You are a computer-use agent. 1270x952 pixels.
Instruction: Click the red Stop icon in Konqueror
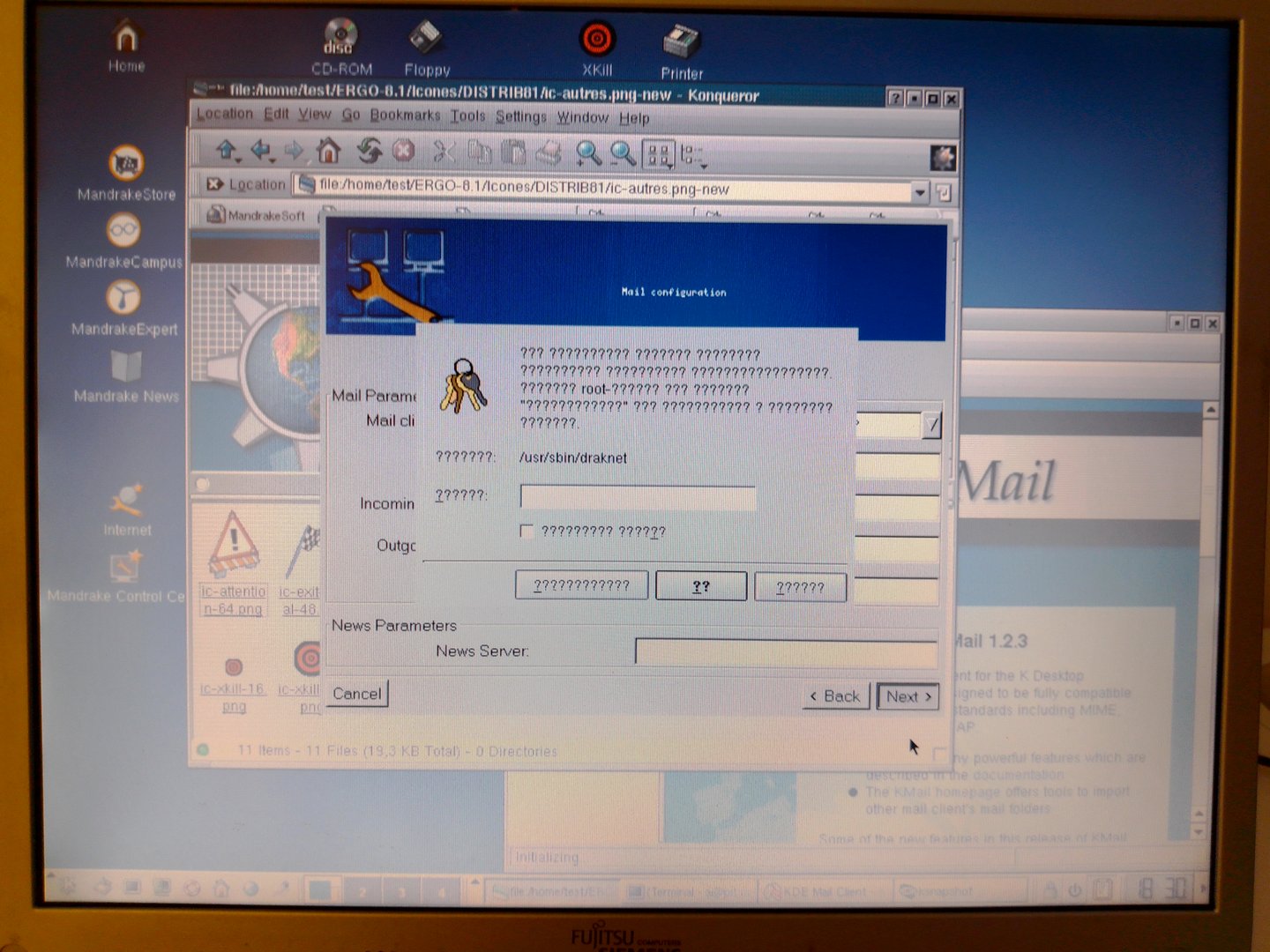click(403, 152)
